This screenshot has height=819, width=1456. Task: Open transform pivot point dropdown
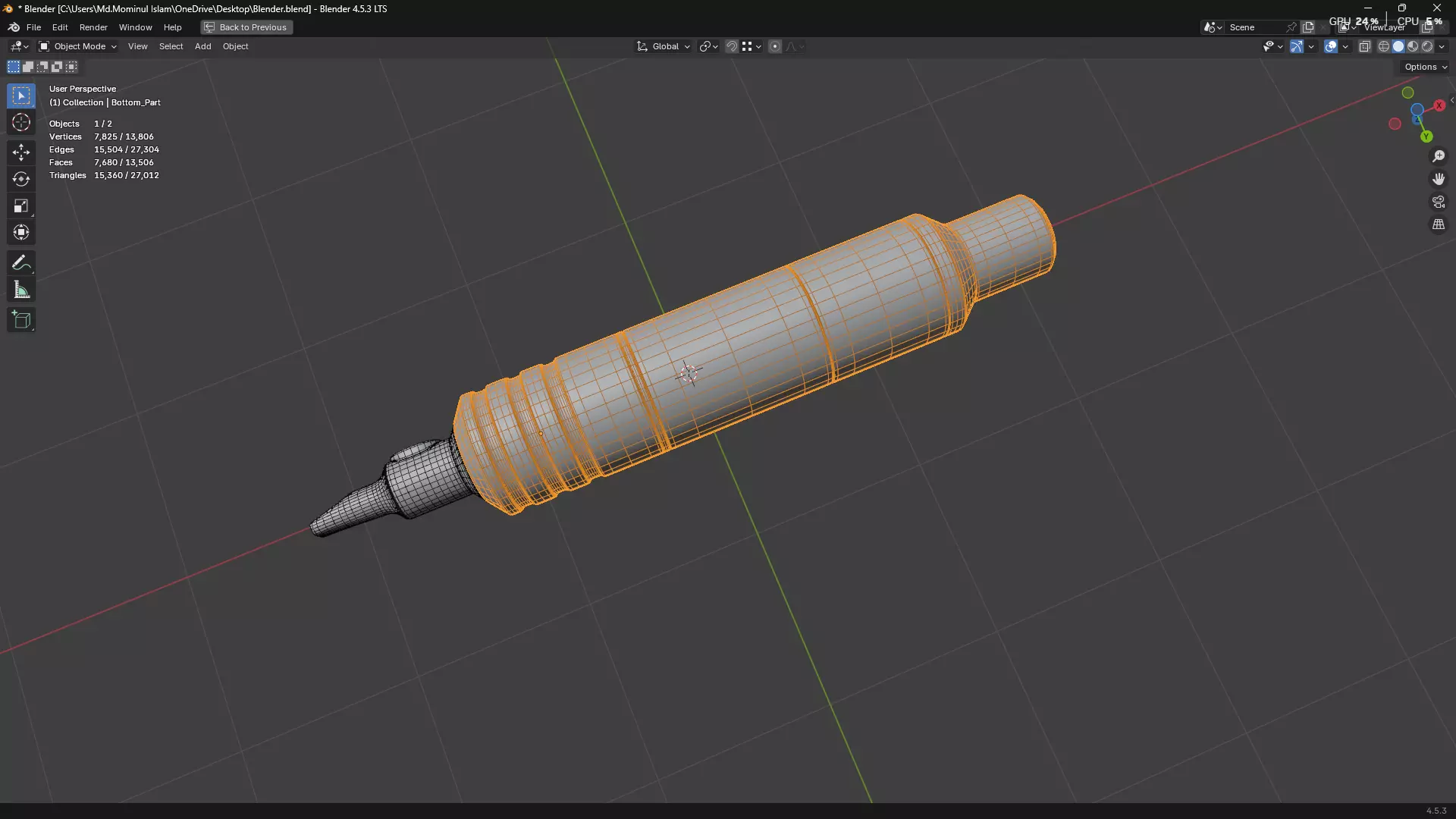point(708,46)
